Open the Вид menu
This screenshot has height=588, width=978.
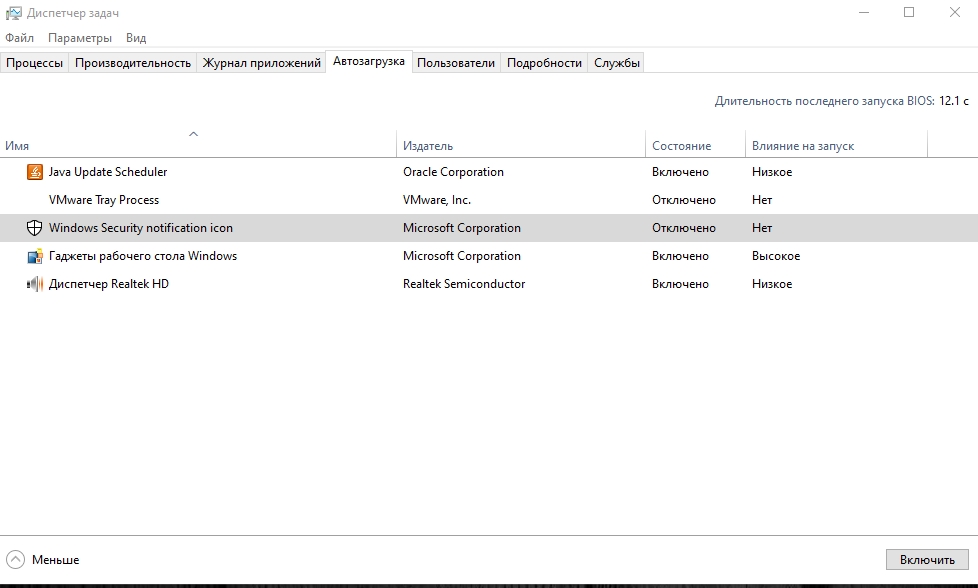(x=136, y=38)
